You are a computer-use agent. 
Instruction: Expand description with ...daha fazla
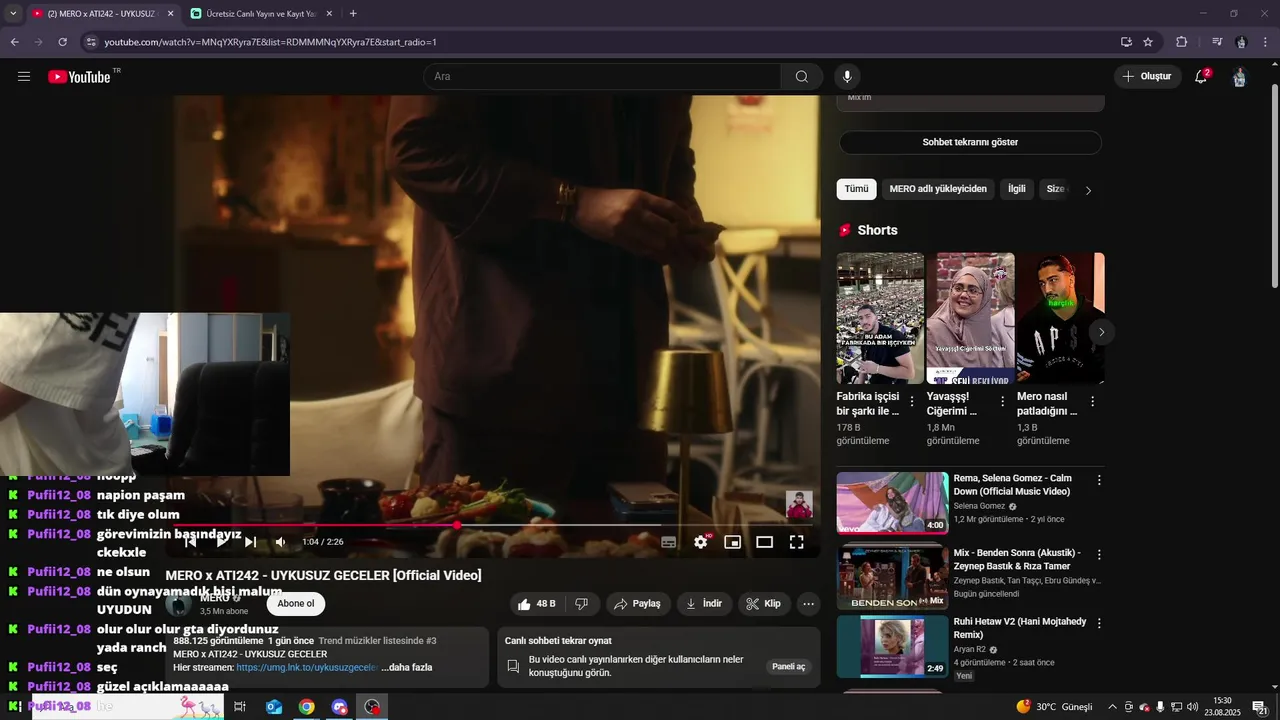pyautogui.click(x=407, y=667)
